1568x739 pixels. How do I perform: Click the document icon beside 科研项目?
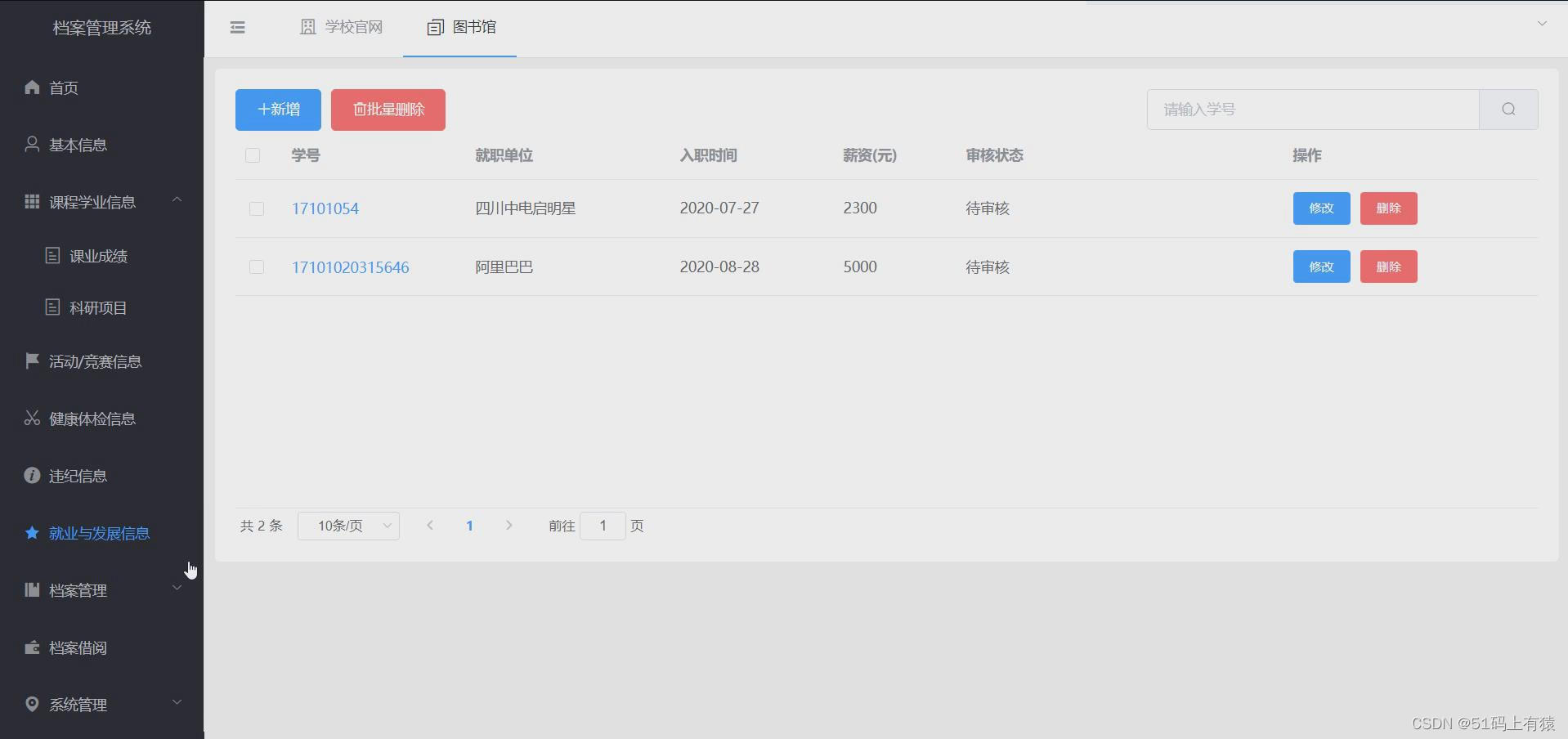pyautogui.click(x=52, y=307)
